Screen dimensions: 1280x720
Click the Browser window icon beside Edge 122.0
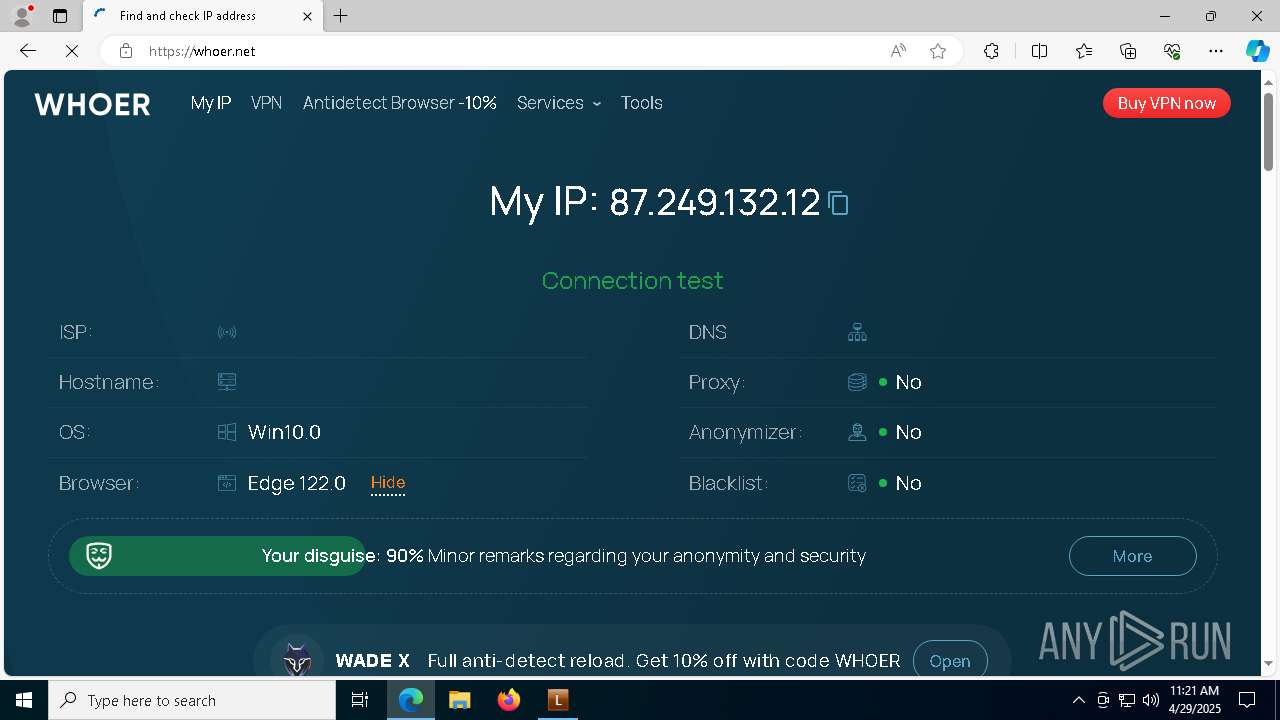pyautogui.click(x=227, y=483)
